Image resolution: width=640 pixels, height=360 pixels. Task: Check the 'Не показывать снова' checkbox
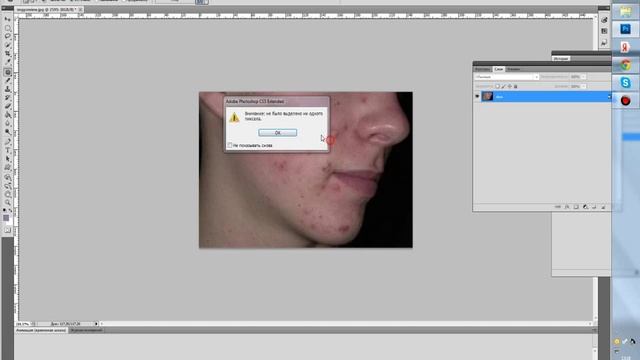[230, 145]
